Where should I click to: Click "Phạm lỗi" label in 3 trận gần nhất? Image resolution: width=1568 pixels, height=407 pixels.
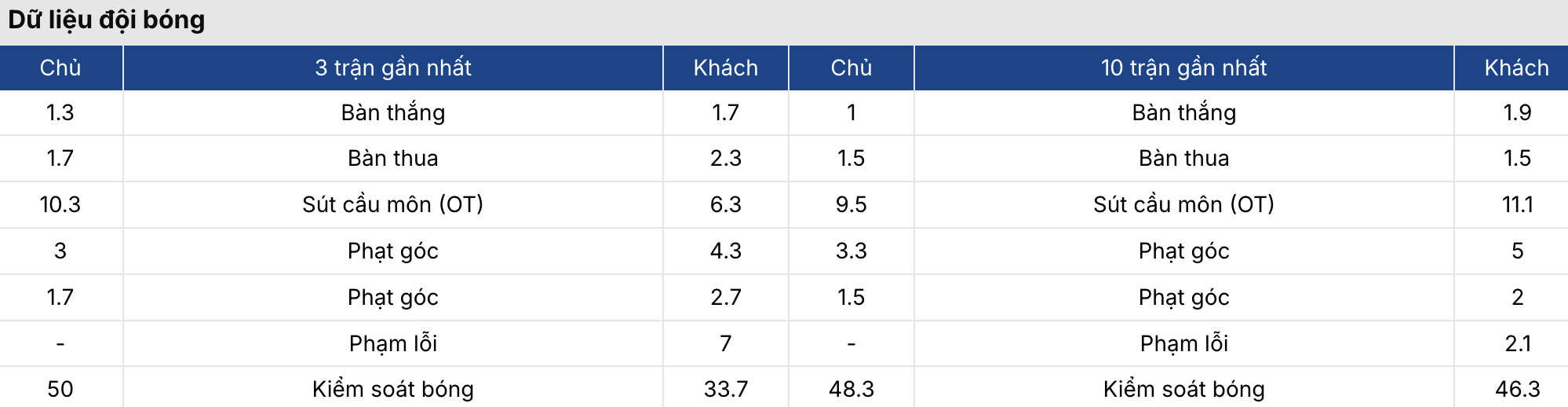pyautogui.click(x=392, y=343)
